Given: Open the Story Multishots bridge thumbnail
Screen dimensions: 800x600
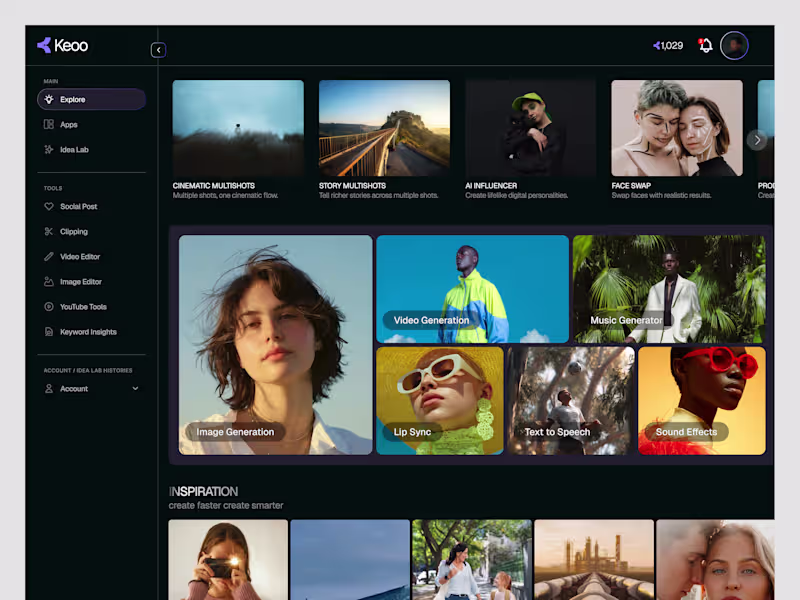Looking at the screenshot, I should (x=384, y=128).
